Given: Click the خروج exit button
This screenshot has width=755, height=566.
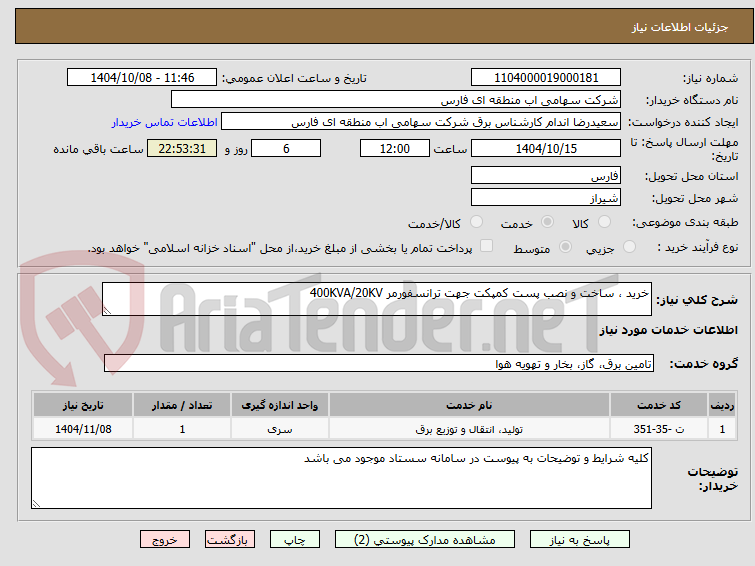Looking at the screenshot, I should pos(165,540).
